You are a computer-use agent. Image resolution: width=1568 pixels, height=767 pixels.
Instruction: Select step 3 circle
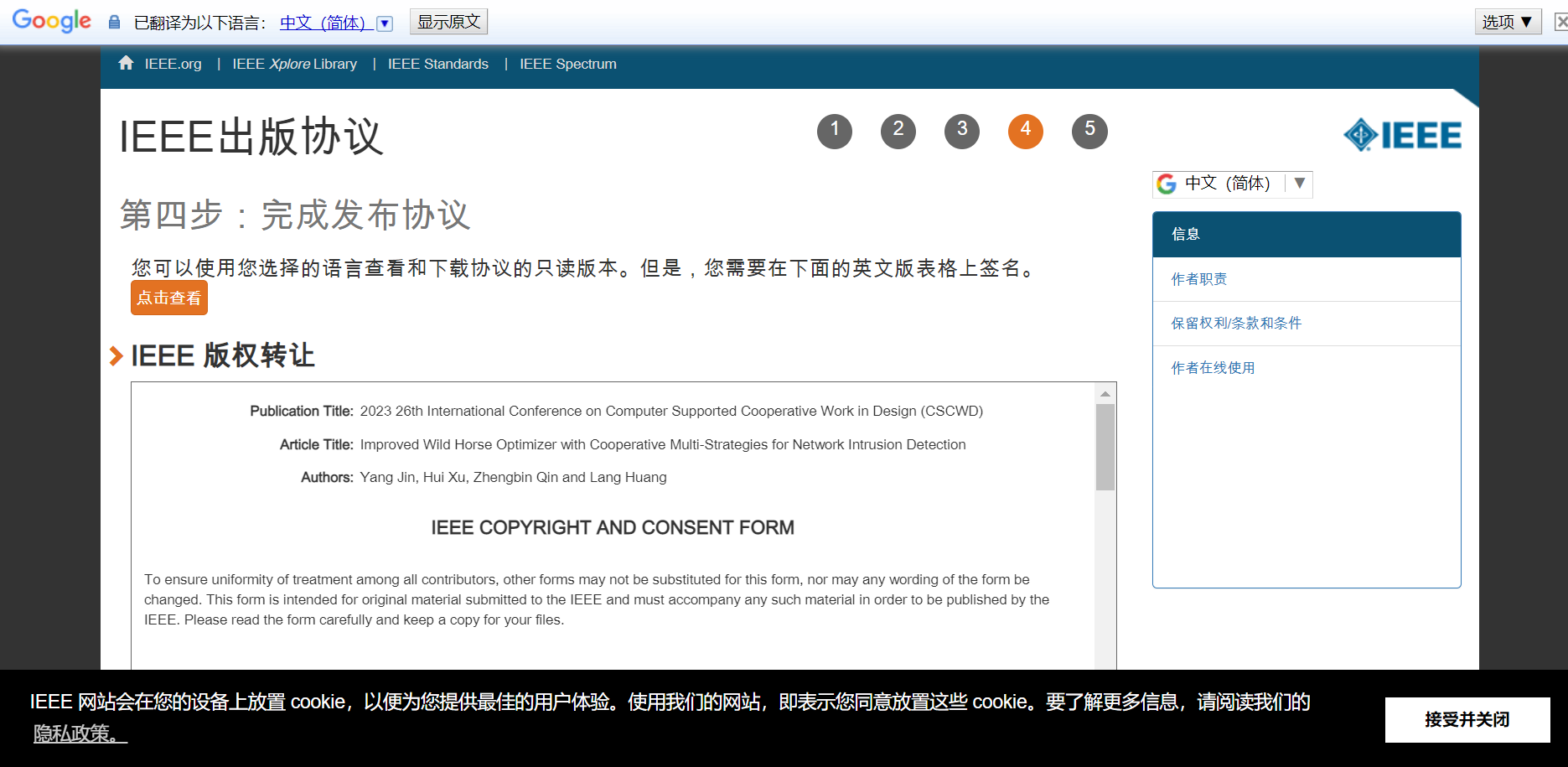pyautogui.click(x=961, y=131)
